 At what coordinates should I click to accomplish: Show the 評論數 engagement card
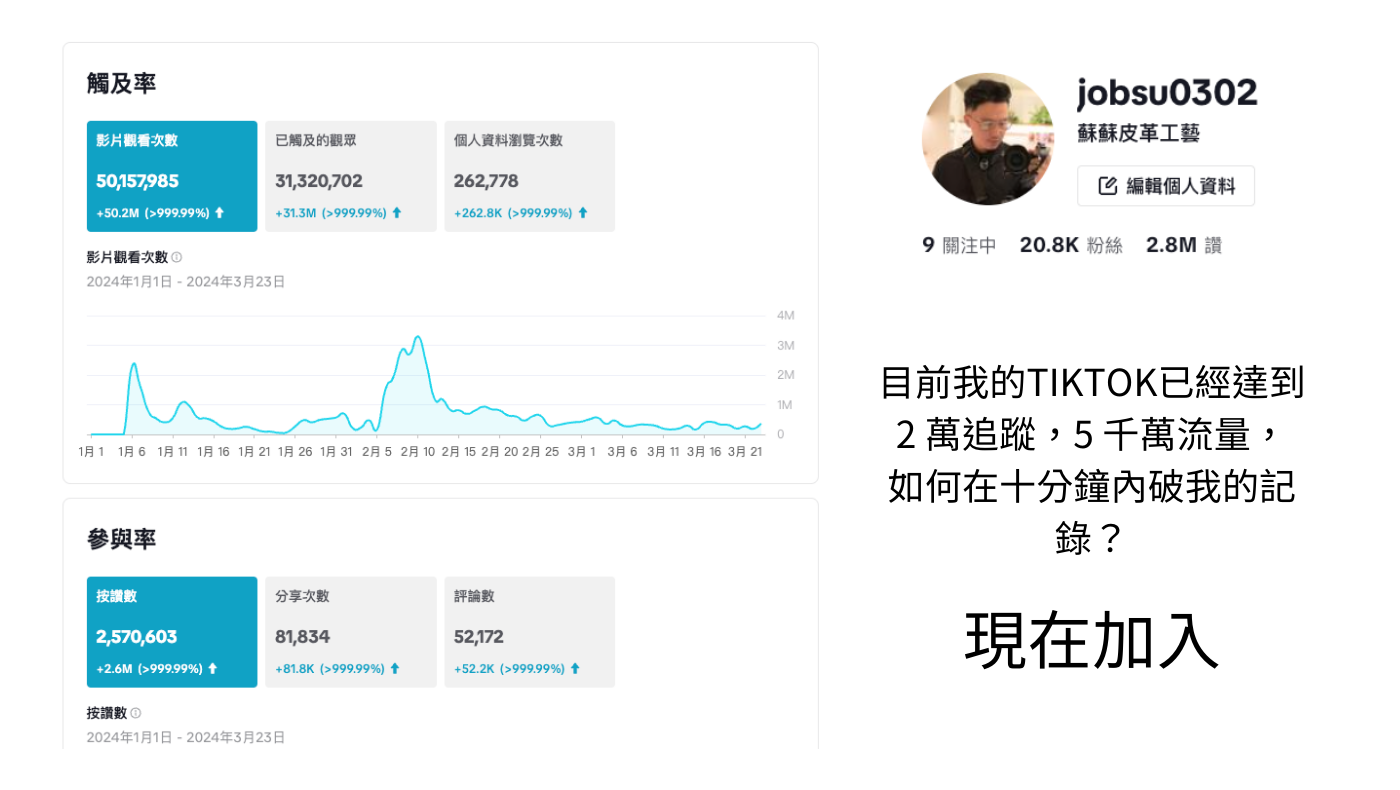(x=530, y=632)
